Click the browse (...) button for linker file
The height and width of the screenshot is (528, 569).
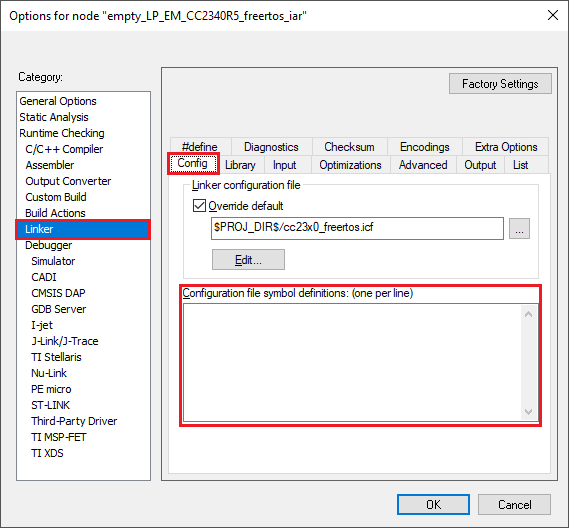point(519,229)
